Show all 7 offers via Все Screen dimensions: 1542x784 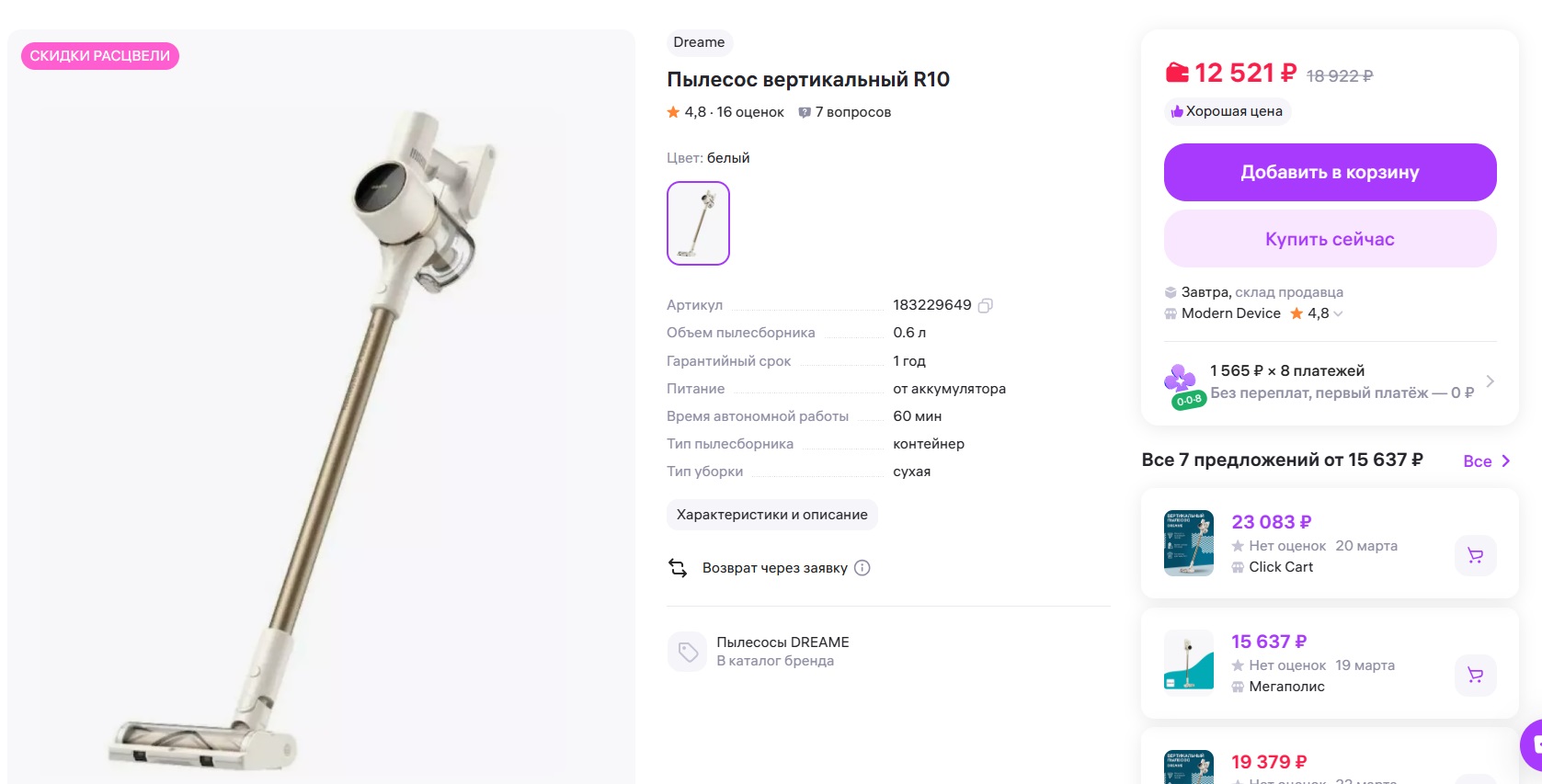(1485, 461)
